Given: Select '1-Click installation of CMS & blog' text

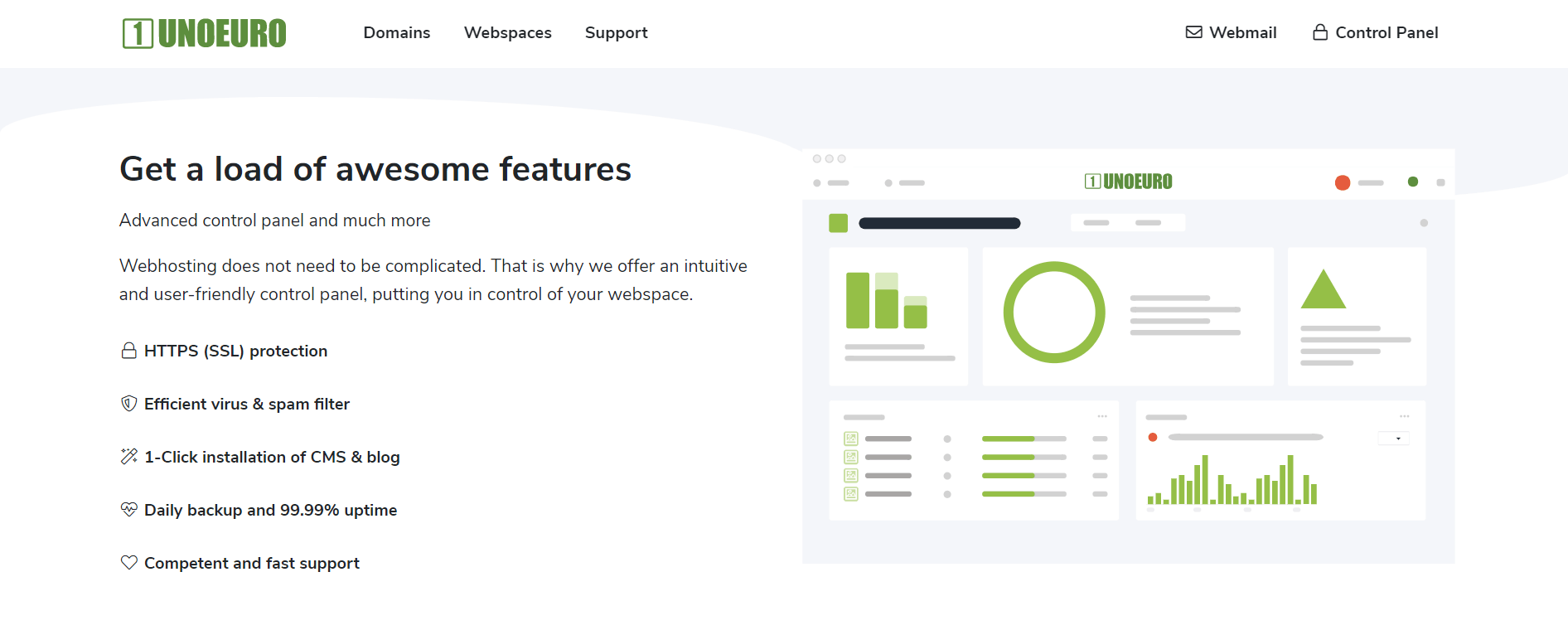Looking at the screenshot, I should pyautogui.click(x=272, y=457).
